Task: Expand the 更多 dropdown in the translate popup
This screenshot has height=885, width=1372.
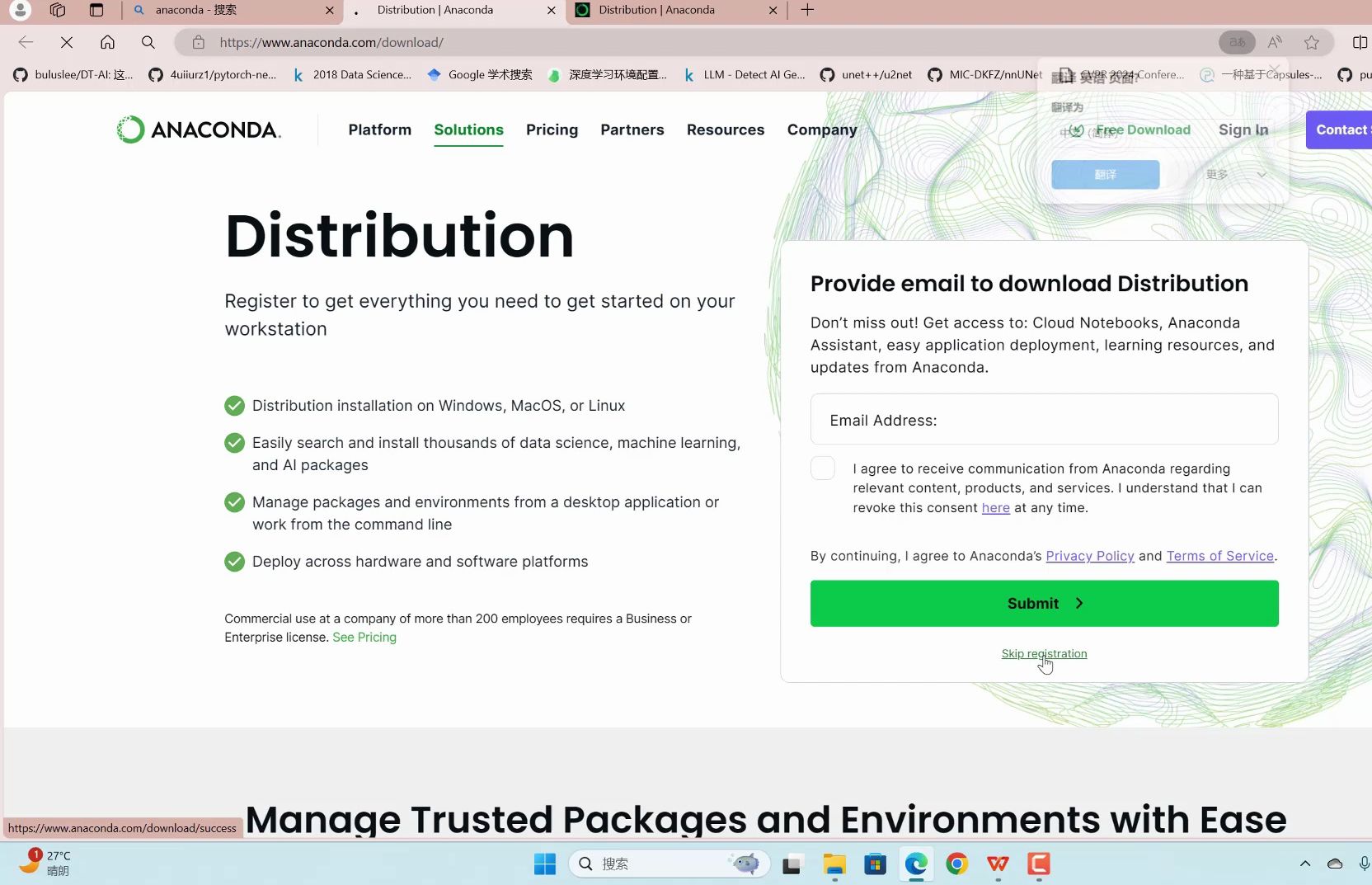Action: (x=1235, y=174)
